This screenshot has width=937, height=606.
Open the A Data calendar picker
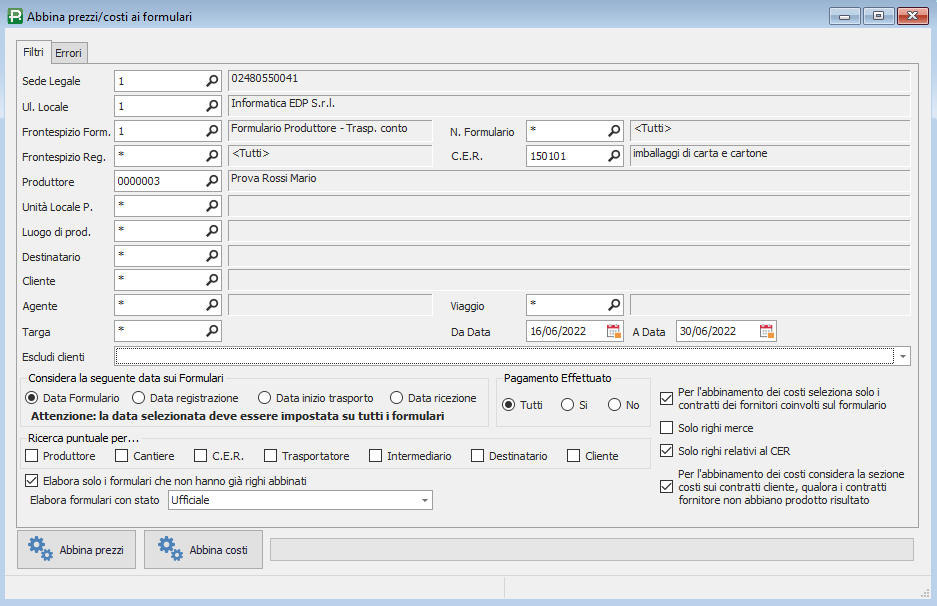click(x=766, y=331)
